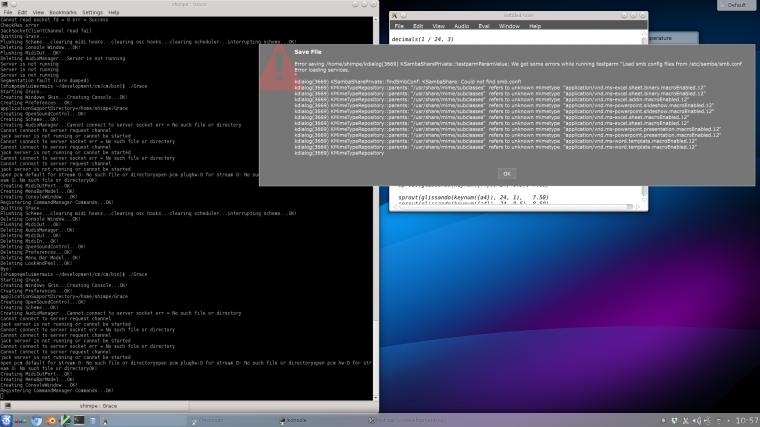Viewport: 760px width, 427px height.
Task: Click the sprout(glissando...) 7.50 line in editor
Action: [474, 198]
